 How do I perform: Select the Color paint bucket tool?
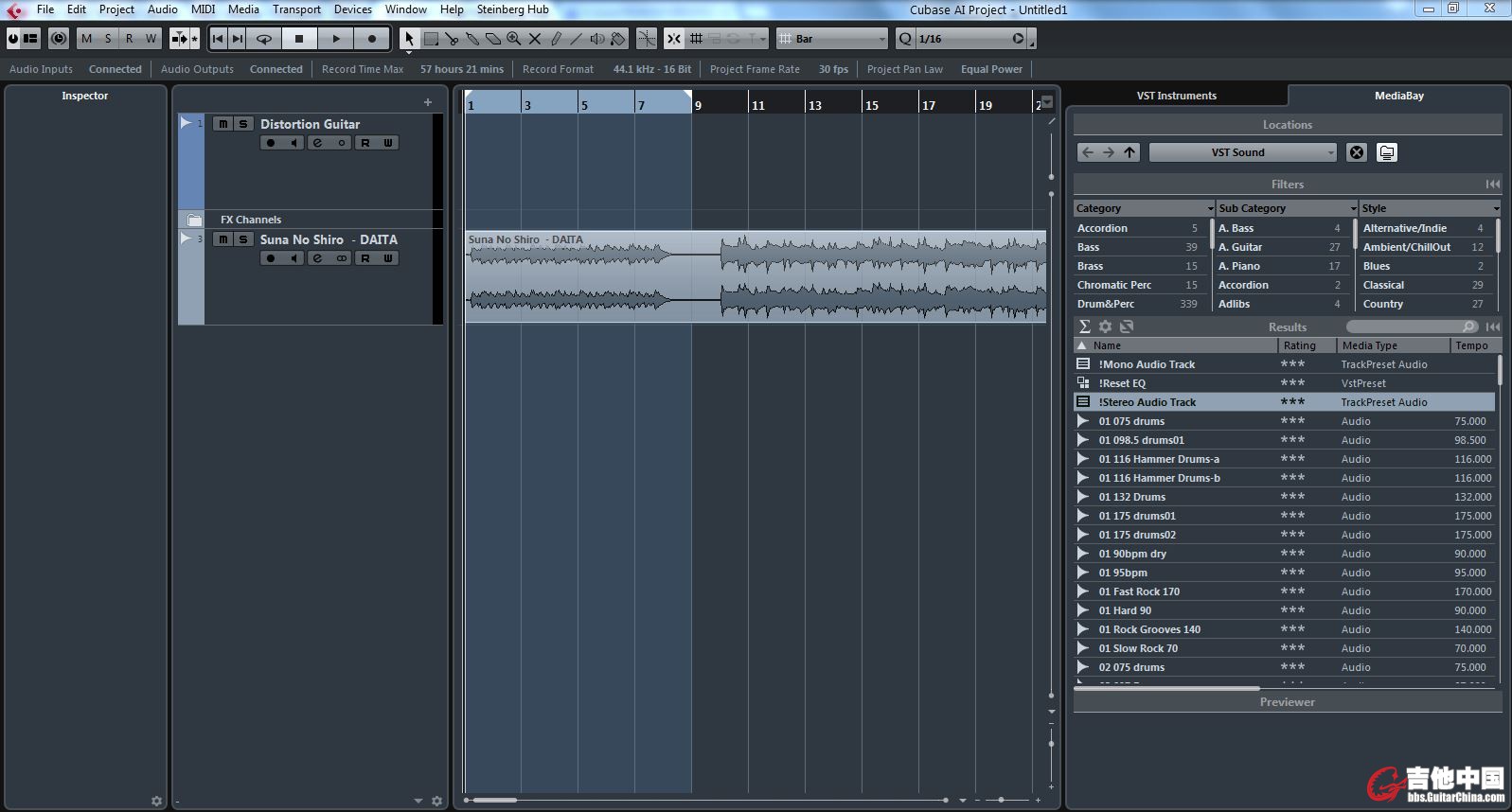[618, 39]
